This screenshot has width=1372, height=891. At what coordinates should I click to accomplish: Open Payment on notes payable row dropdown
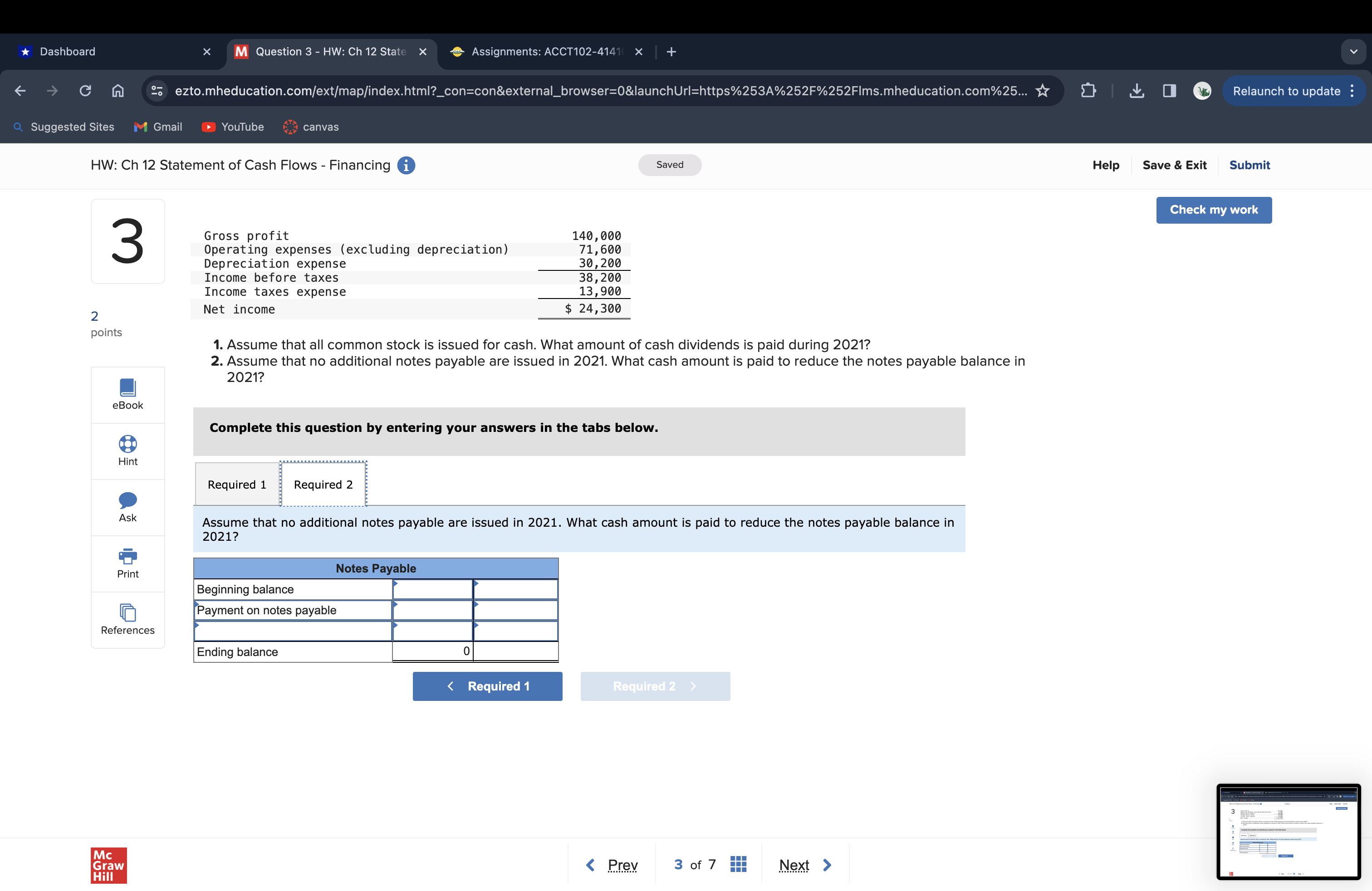click(x=293, y=610)
